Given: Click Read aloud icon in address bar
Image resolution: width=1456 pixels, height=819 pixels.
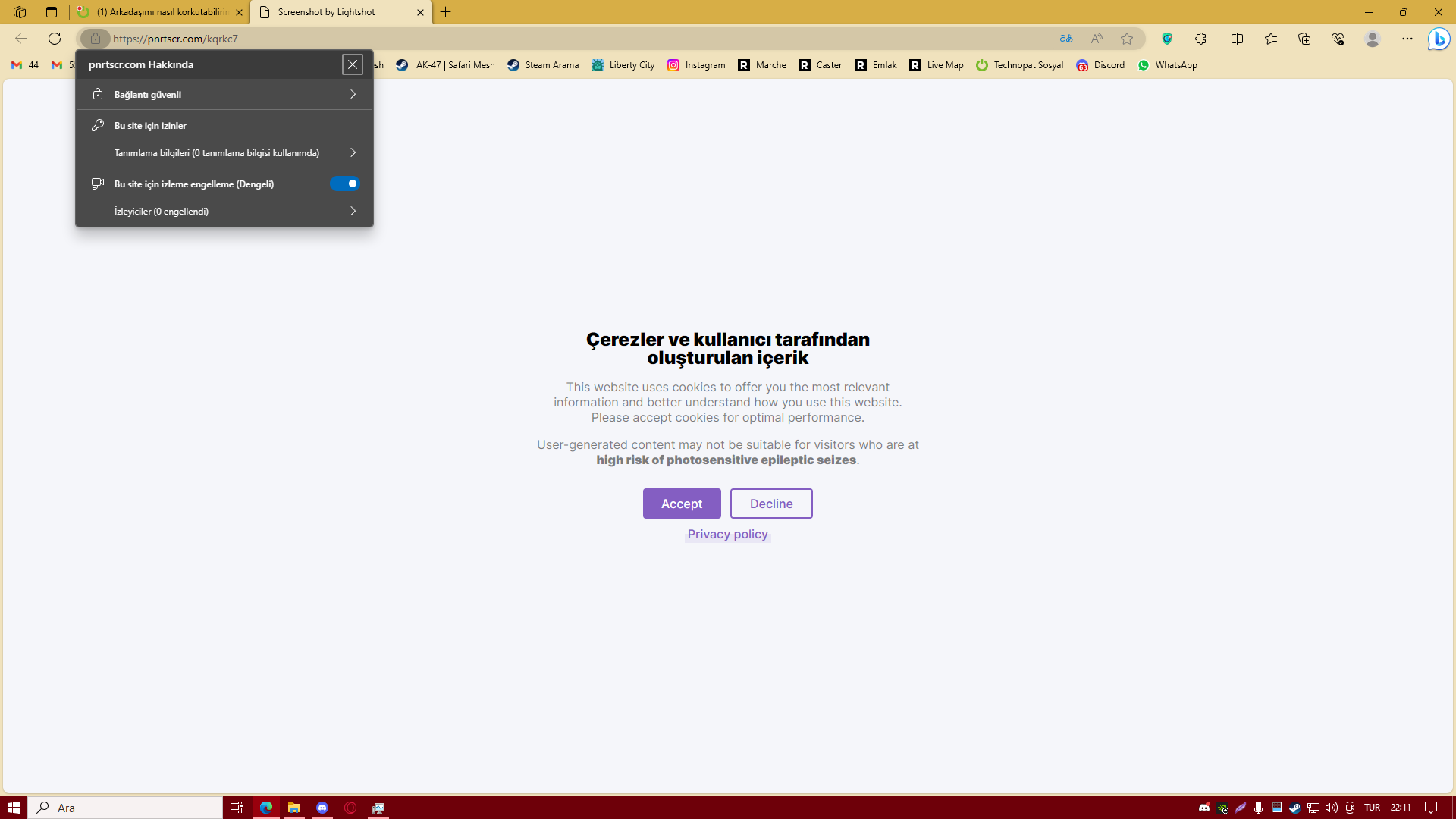Looking at the screenshot, I should tap(1097, 39).
